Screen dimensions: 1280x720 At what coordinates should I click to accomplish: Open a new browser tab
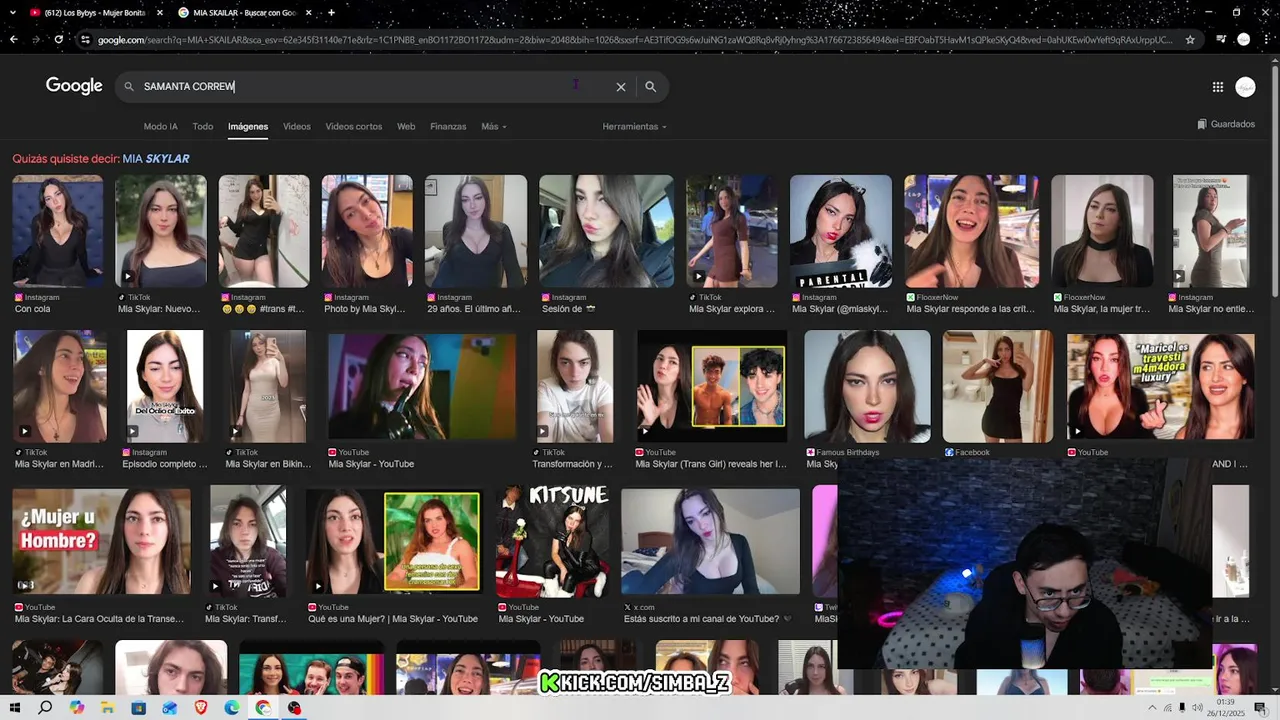[x=331, y=13]
